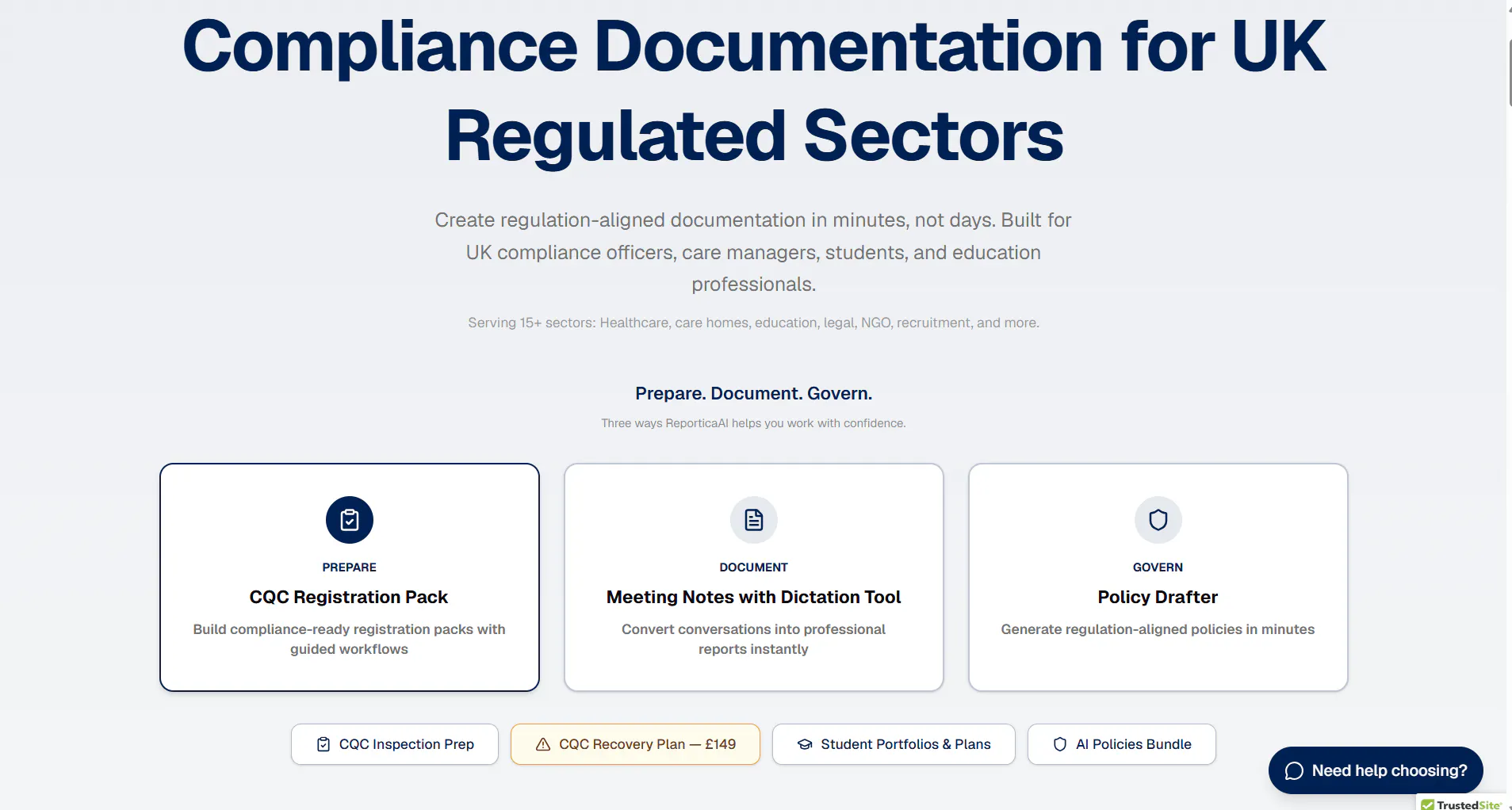Click the shield icon in the Govern card
This screenshot has height=810, width=1512.
click(1158, 520)
